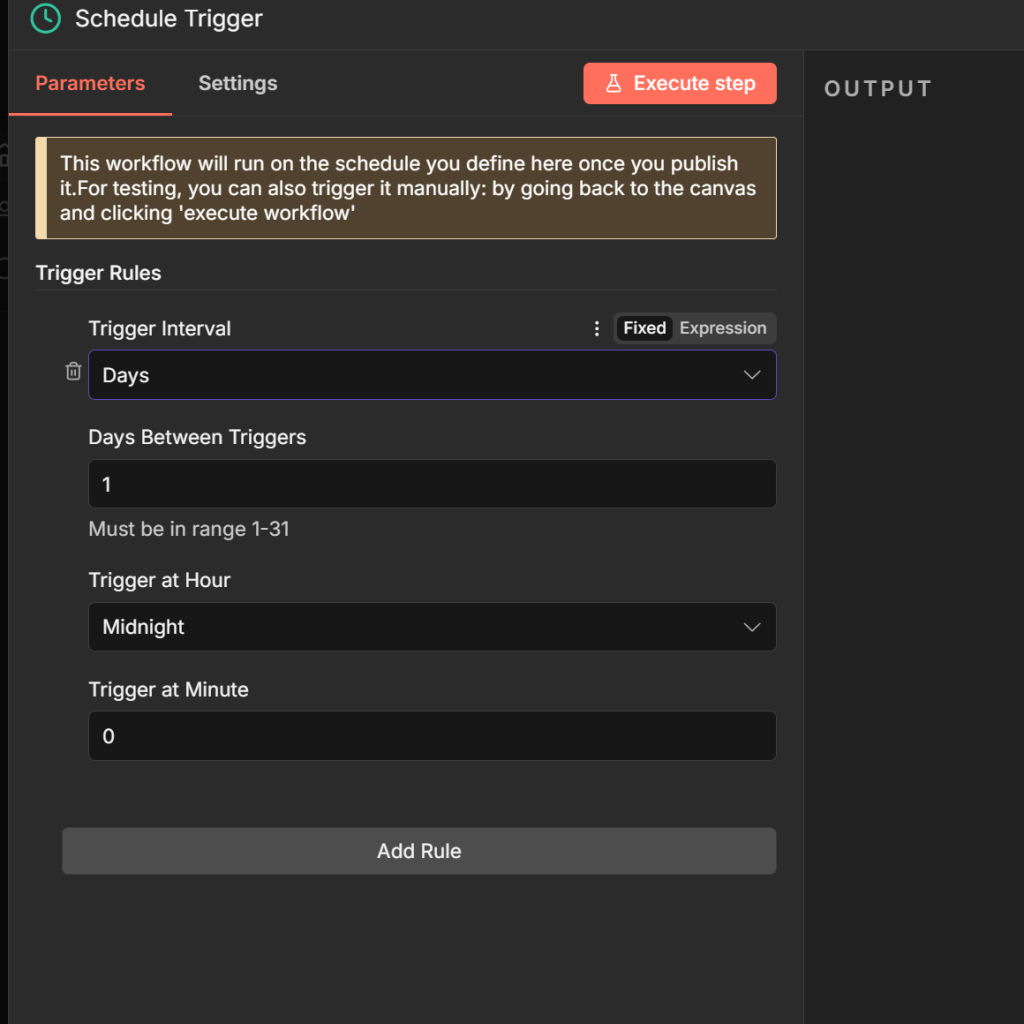Click the Schedule Trigger clock icon
The height and width of the screenshot is (1024, 1024).
(46, 18)
